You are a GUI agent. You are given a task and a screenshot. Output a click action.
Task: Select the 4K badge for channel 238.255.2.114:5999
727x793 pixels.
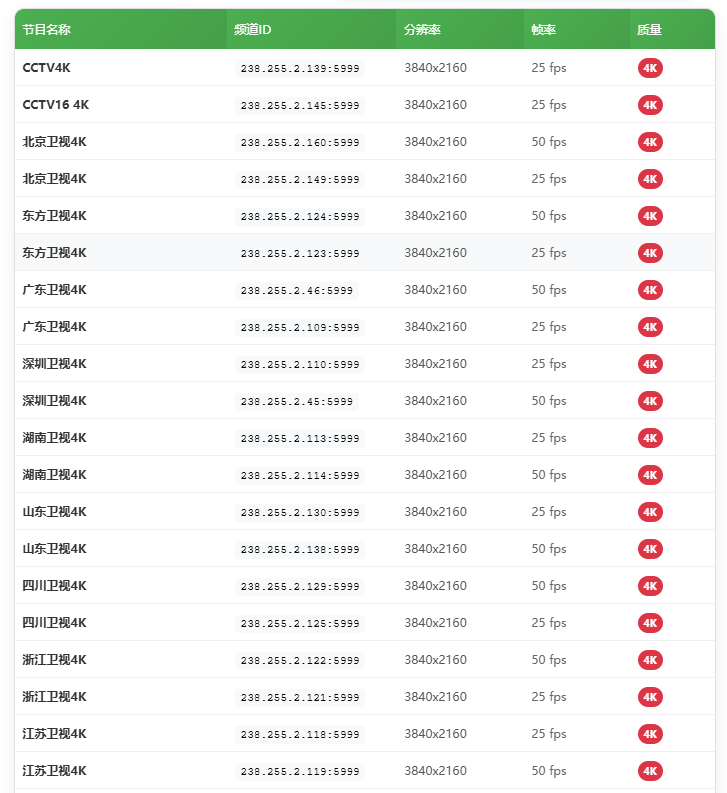(x=650, y=475)
